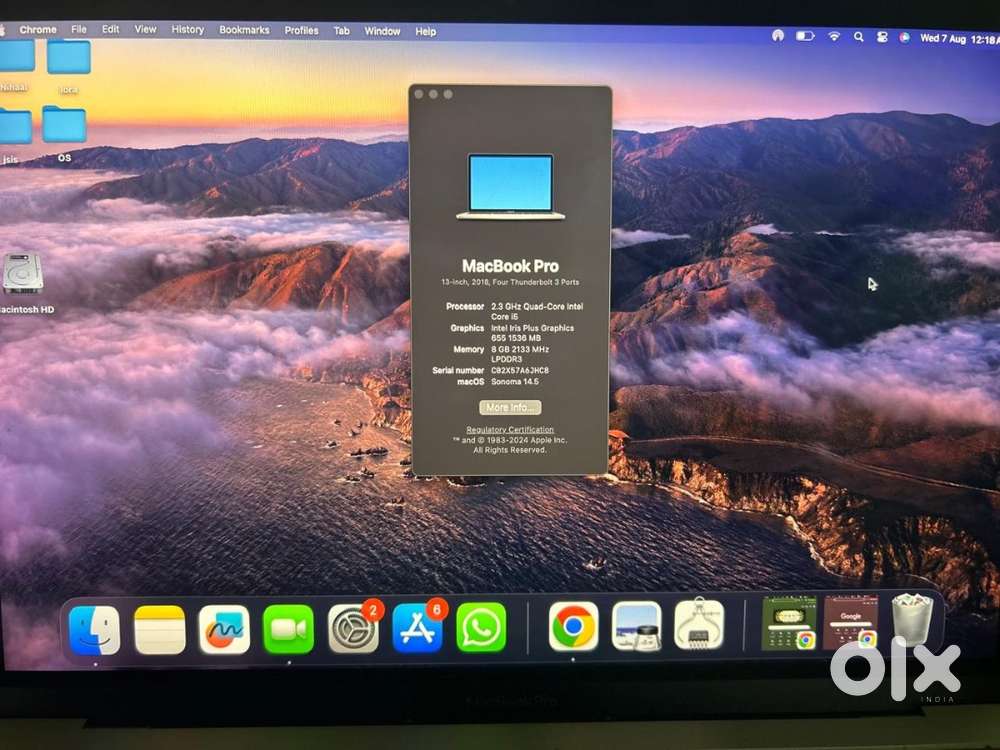The height and width of the screenshot is (750, 1000).
Task: Expand the Profiles menu
Action: [x=301, y=31]
